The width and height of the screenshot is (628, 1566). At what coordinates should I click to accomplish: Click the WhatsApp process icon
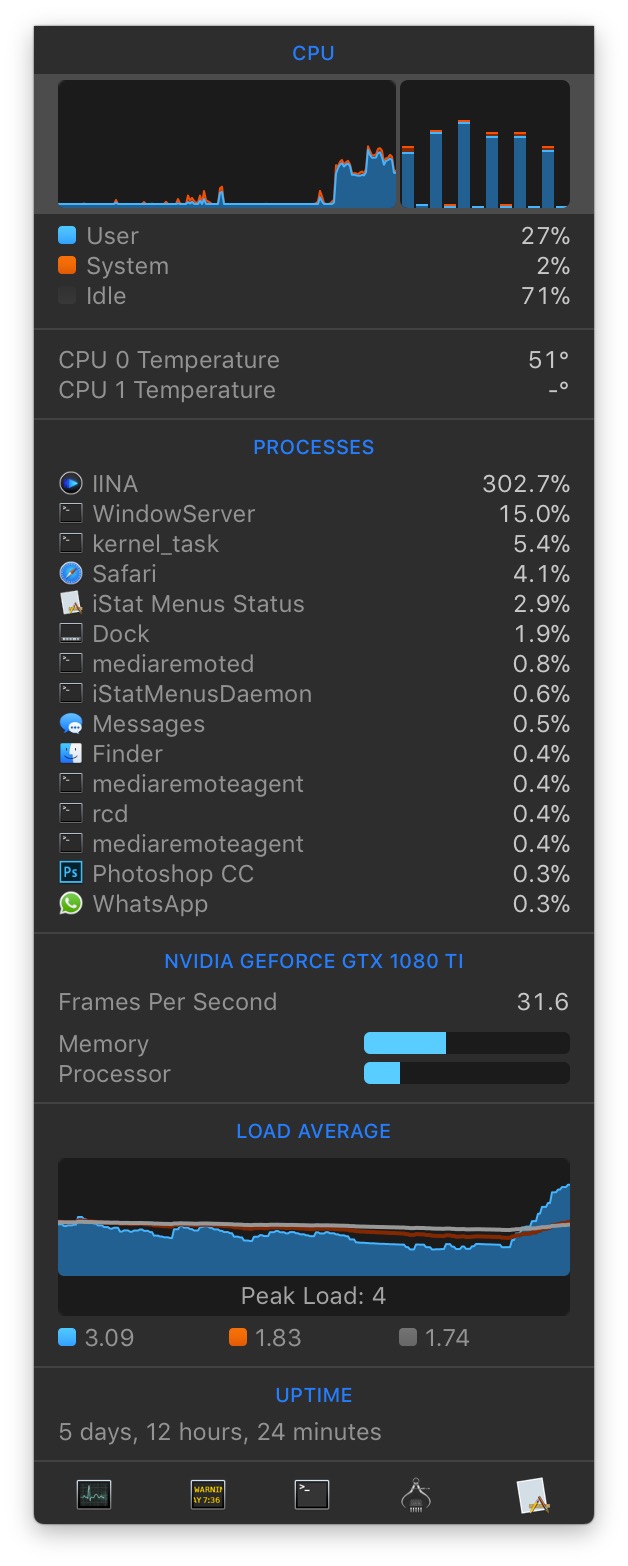click(70, 904)
